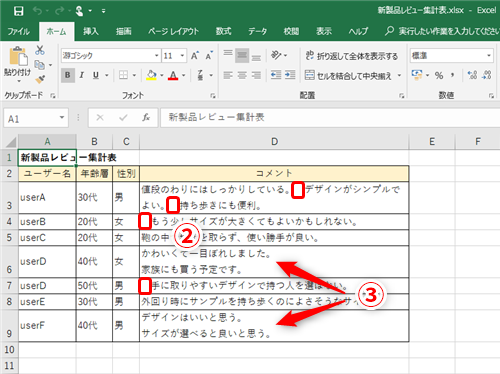
Task: Switch to the 描画 tab
Action: (x=123, y=31)
